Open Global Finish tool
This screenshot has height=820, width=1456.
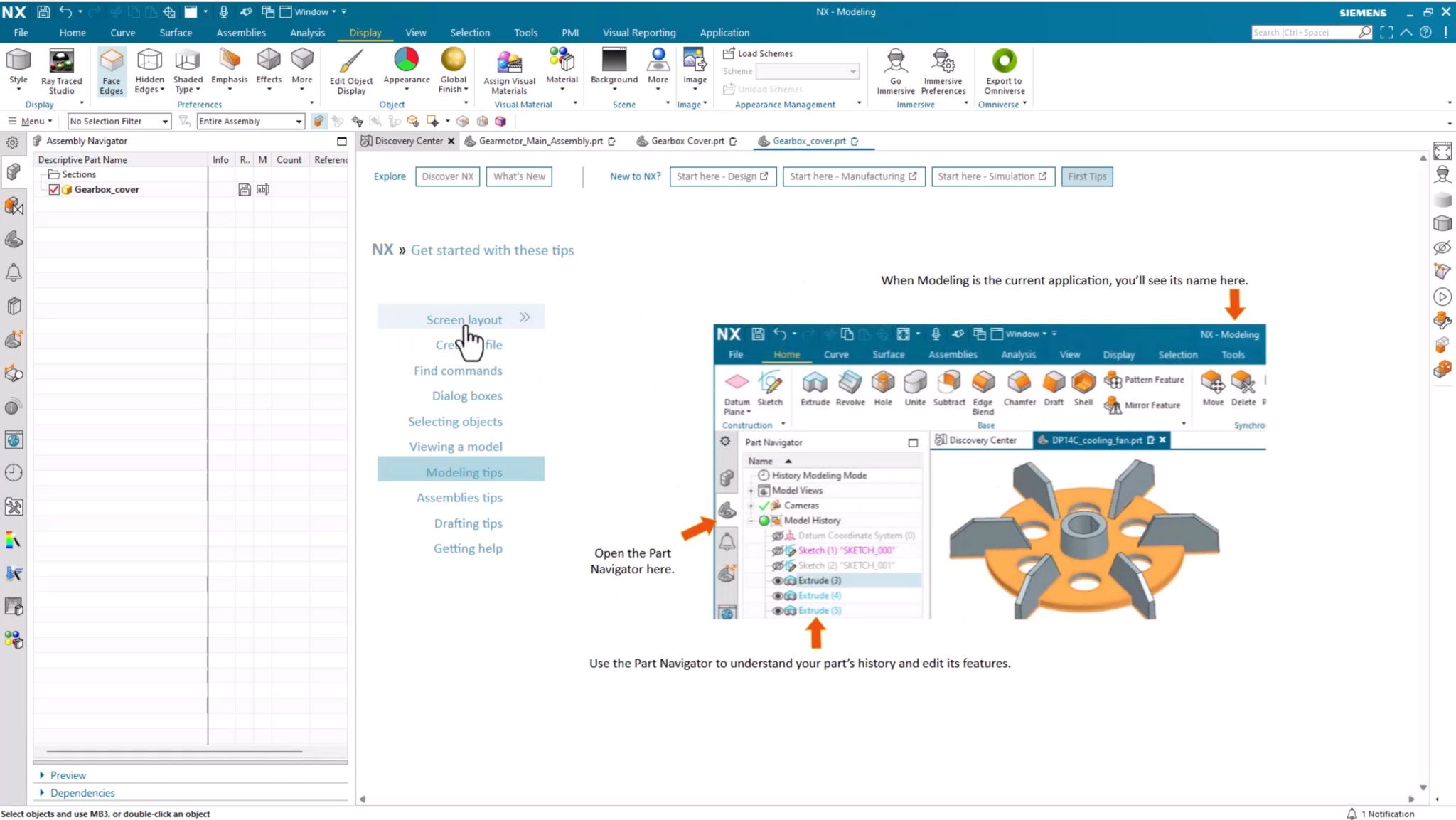pyautogui.click(x=453, y=70)
